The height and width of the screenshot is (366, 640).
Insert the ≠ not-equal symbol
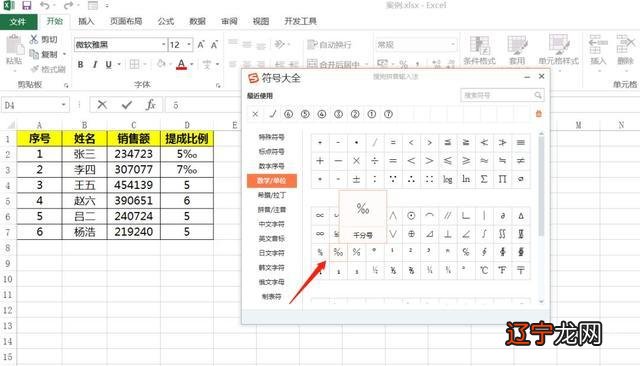click(520, 160)
